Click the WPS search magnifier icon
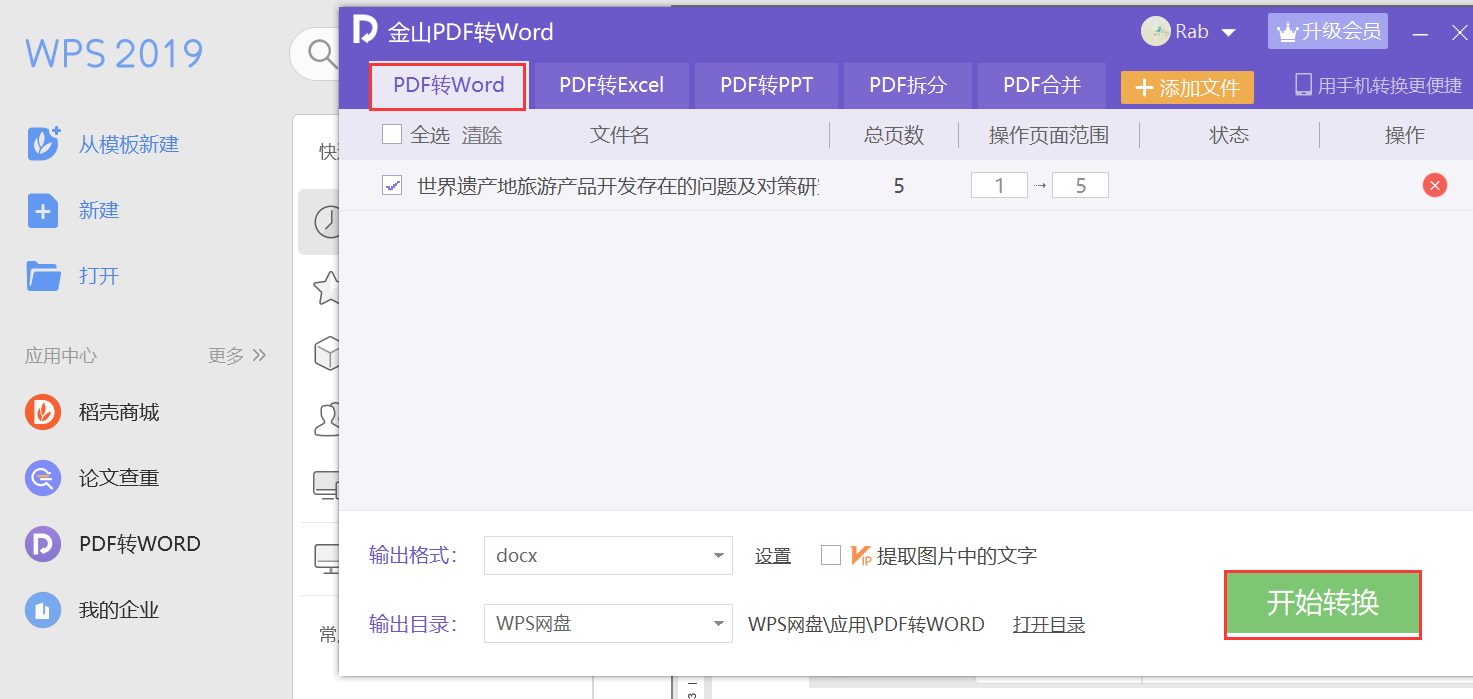The image size is (1473, 699). [x=321, y=53]
